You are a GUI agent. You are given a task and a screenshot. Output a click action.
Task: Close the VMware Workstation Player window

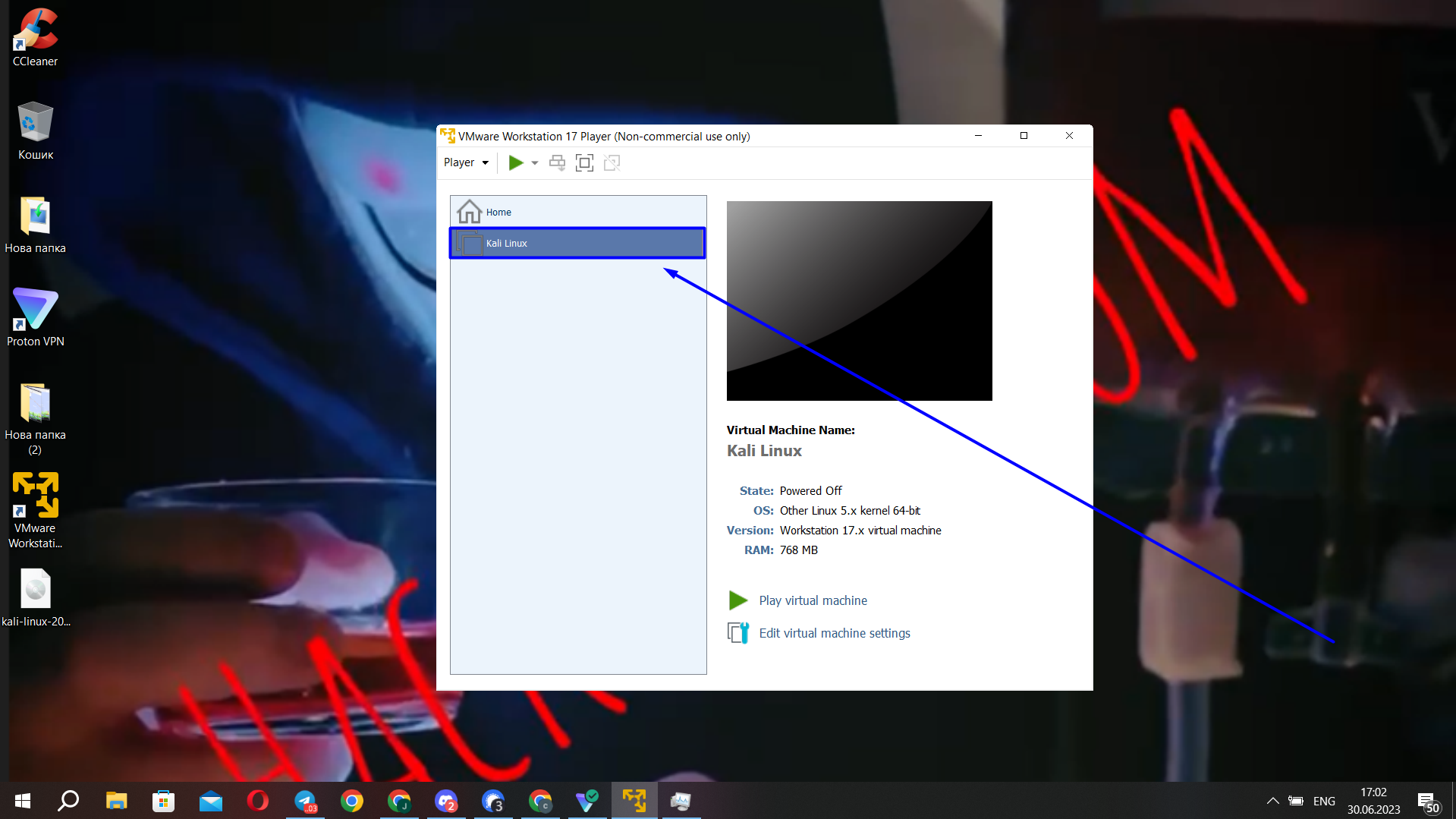1069,136
